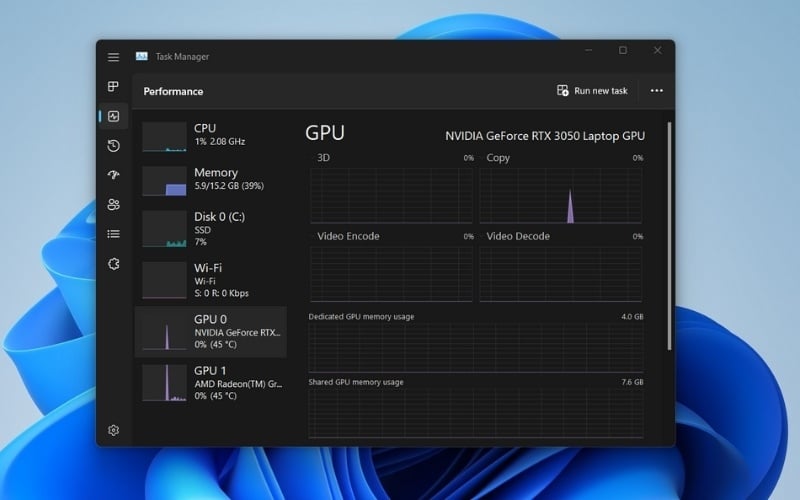Click the Wi-Fi mini graph thumbnail

pyautogui.click(x=164, y=280)
